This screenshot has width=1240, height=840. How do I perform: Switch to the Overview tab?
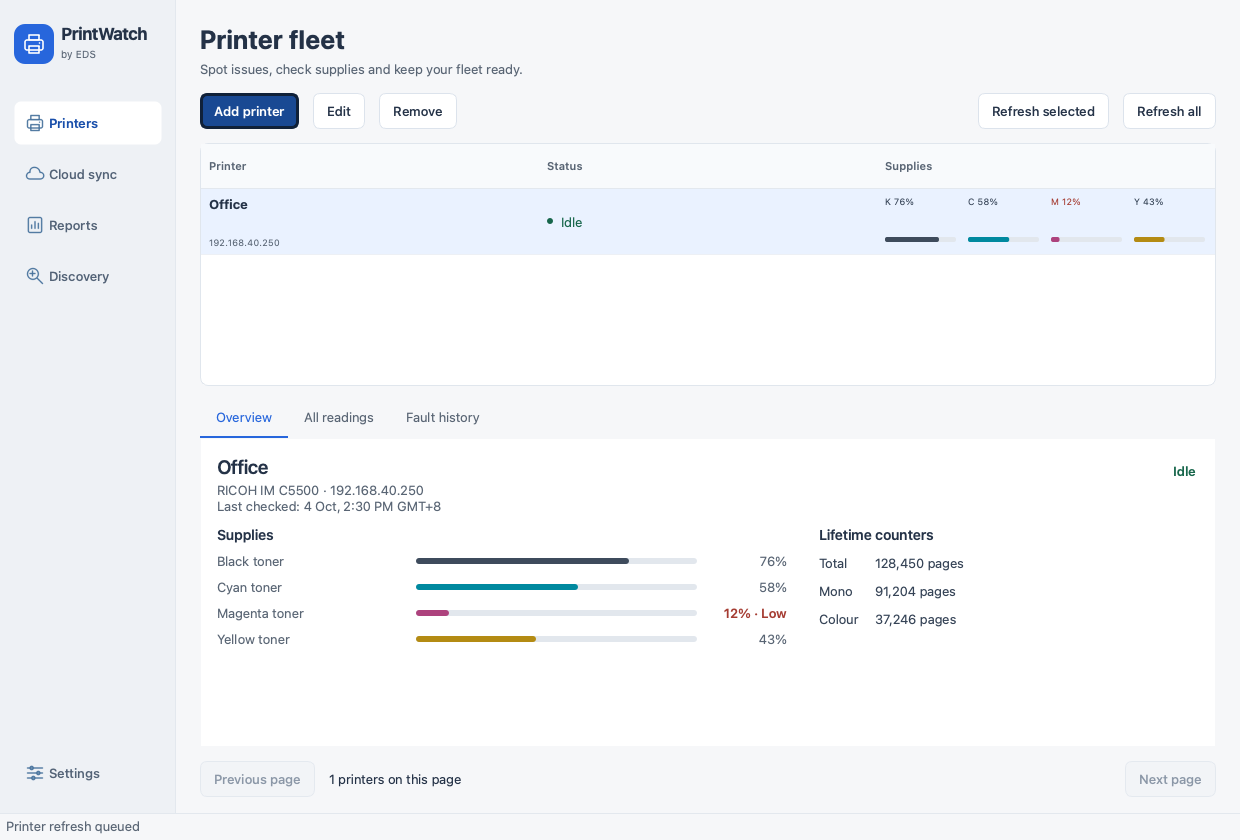point(244,417)
